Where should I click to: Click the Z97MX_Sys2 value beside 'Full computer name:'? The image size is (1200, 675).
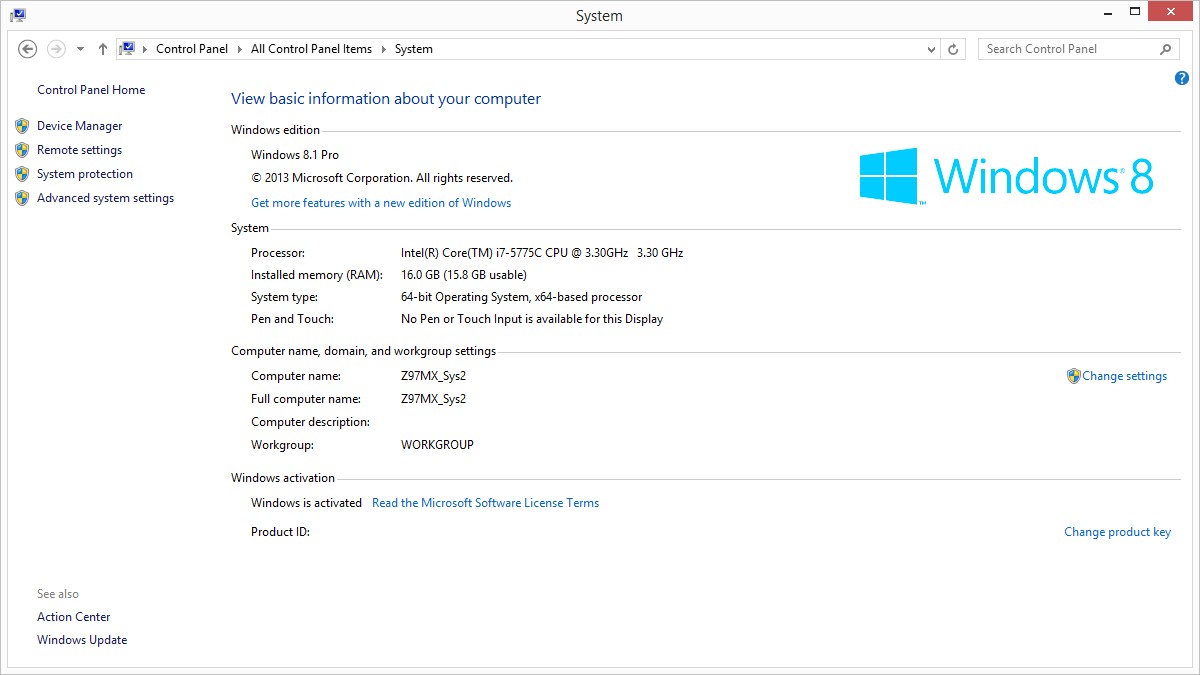[x=434, y=399]
